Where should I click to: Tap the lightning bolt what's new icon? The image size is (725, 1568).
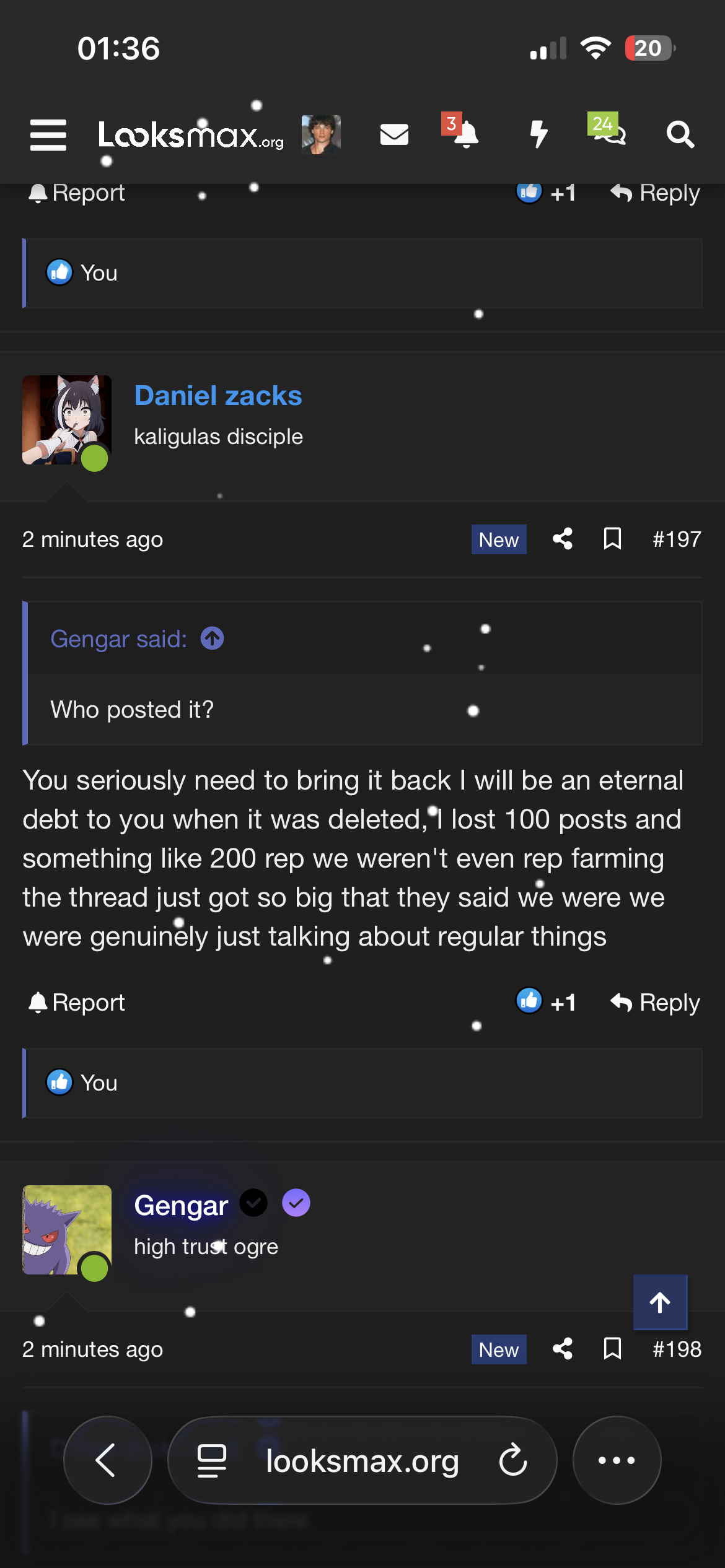538,134
